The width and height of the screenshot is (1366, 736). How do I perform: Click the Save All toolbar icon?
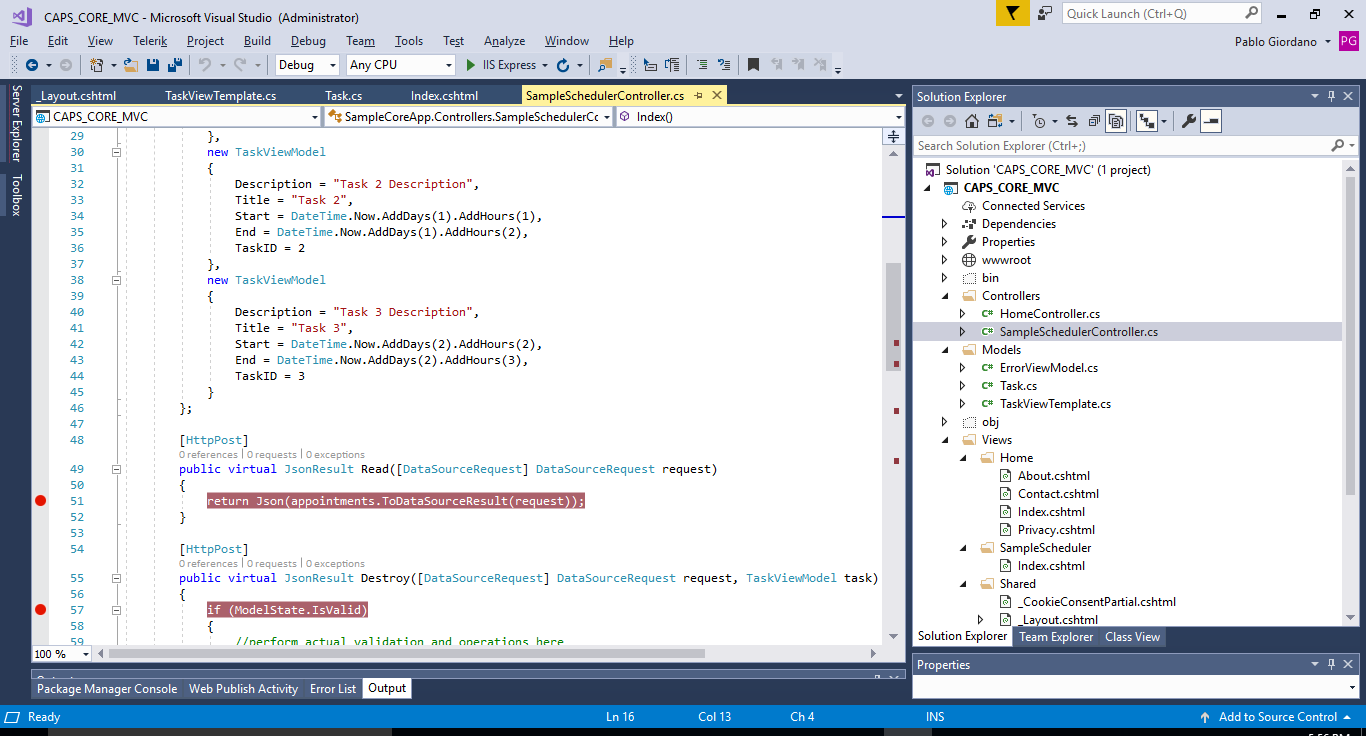click(x=175, y=65)
